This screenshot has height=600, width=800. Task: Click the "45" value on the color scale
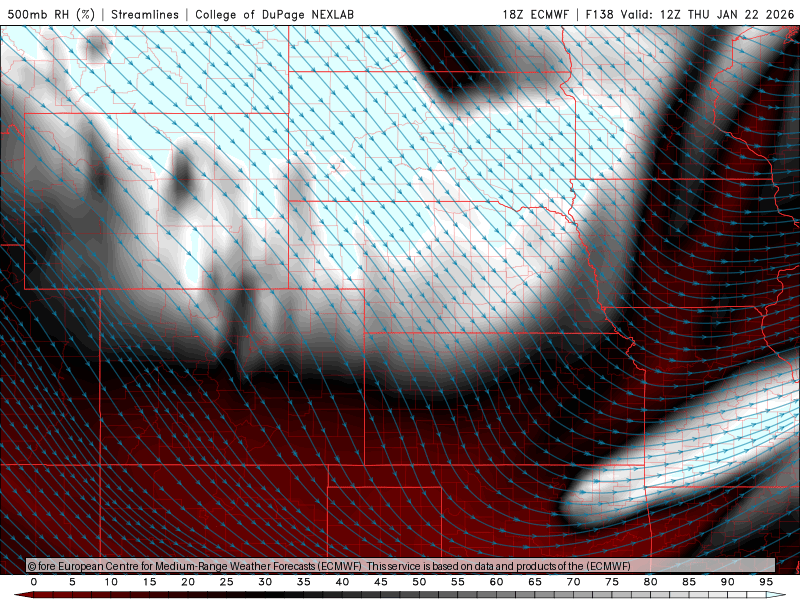[x=381, y=582]
